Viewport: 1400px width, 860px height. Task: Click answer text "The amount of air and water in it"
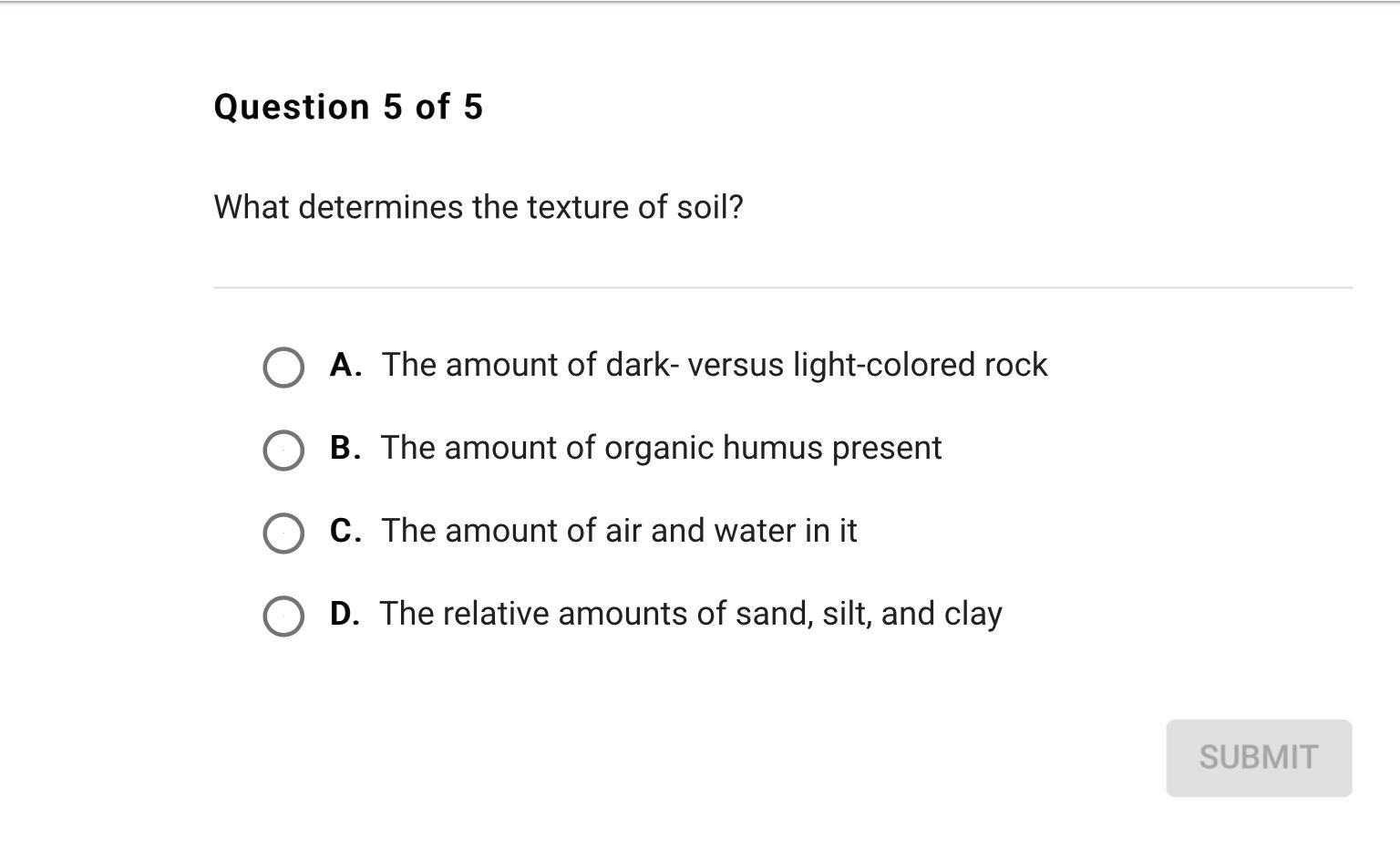619,531
